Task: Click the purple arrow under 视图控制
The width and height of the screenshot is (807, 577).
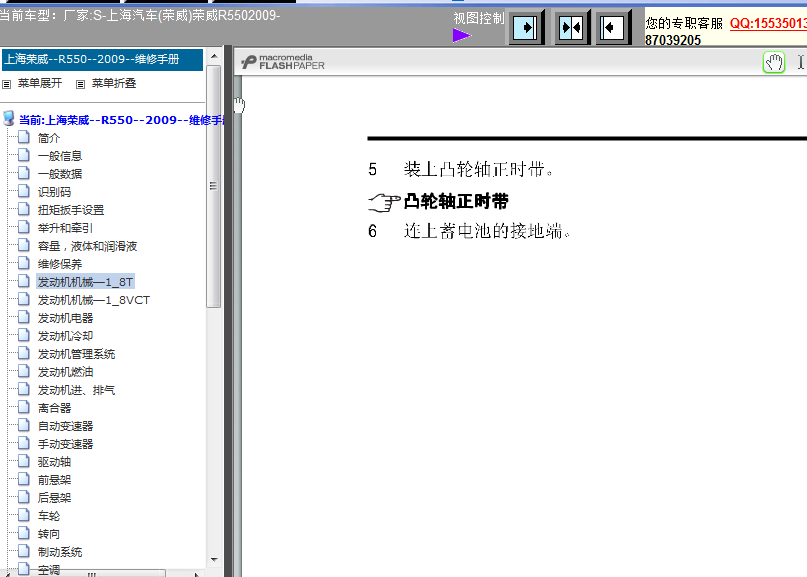Action: pyautogui.click(x=462, y=36)
